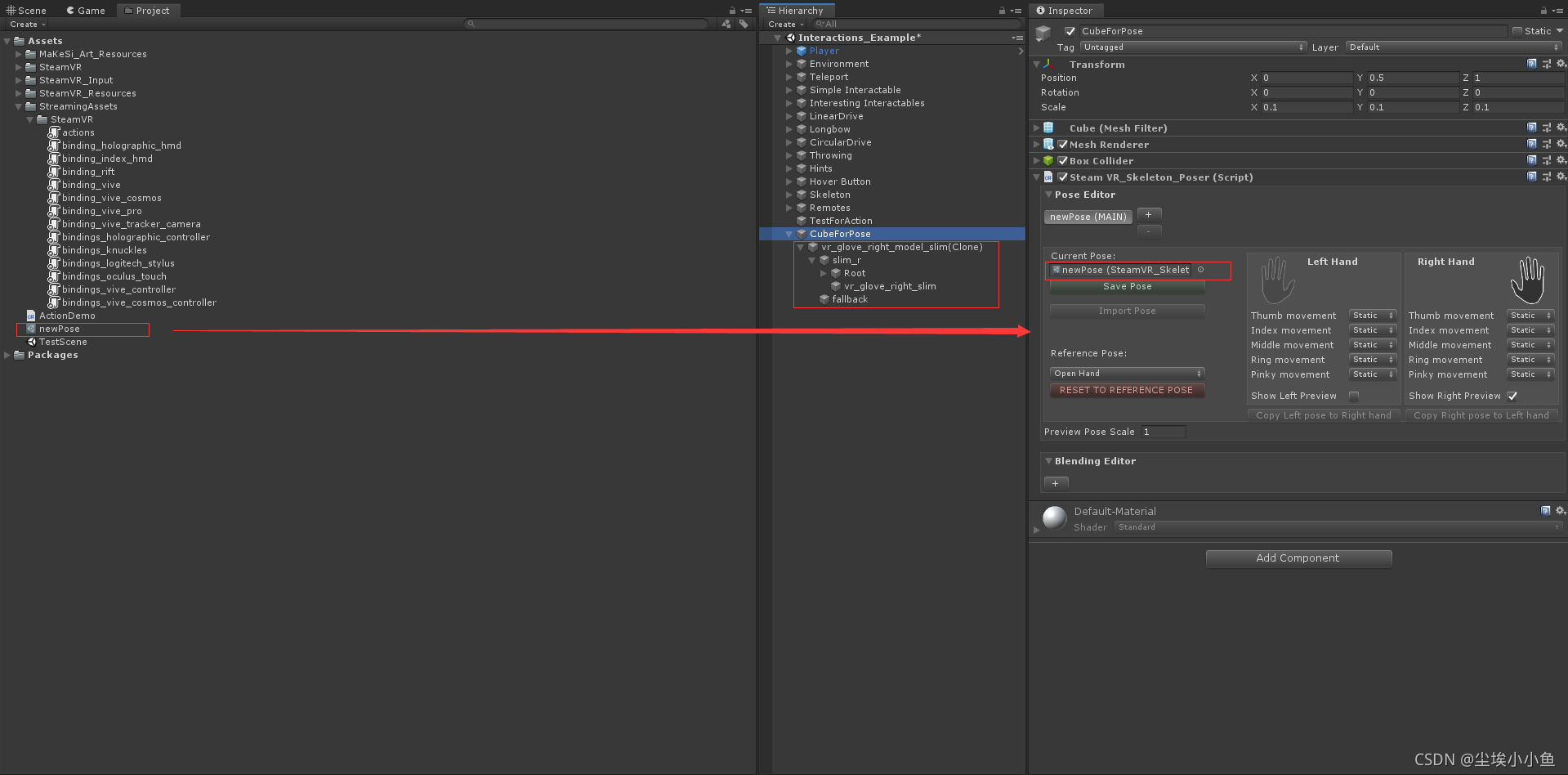Open Mesh Filter gear settings menu
1568x775 pixels.
click(x=1561, y=128)
